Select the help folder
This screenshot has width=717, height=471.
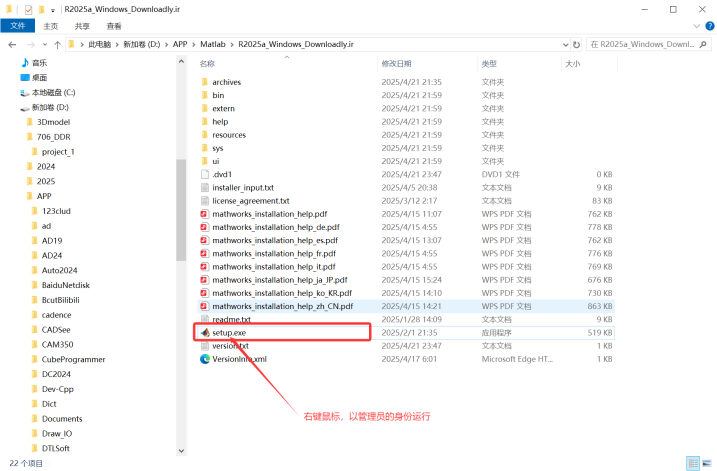coord(220,122)
